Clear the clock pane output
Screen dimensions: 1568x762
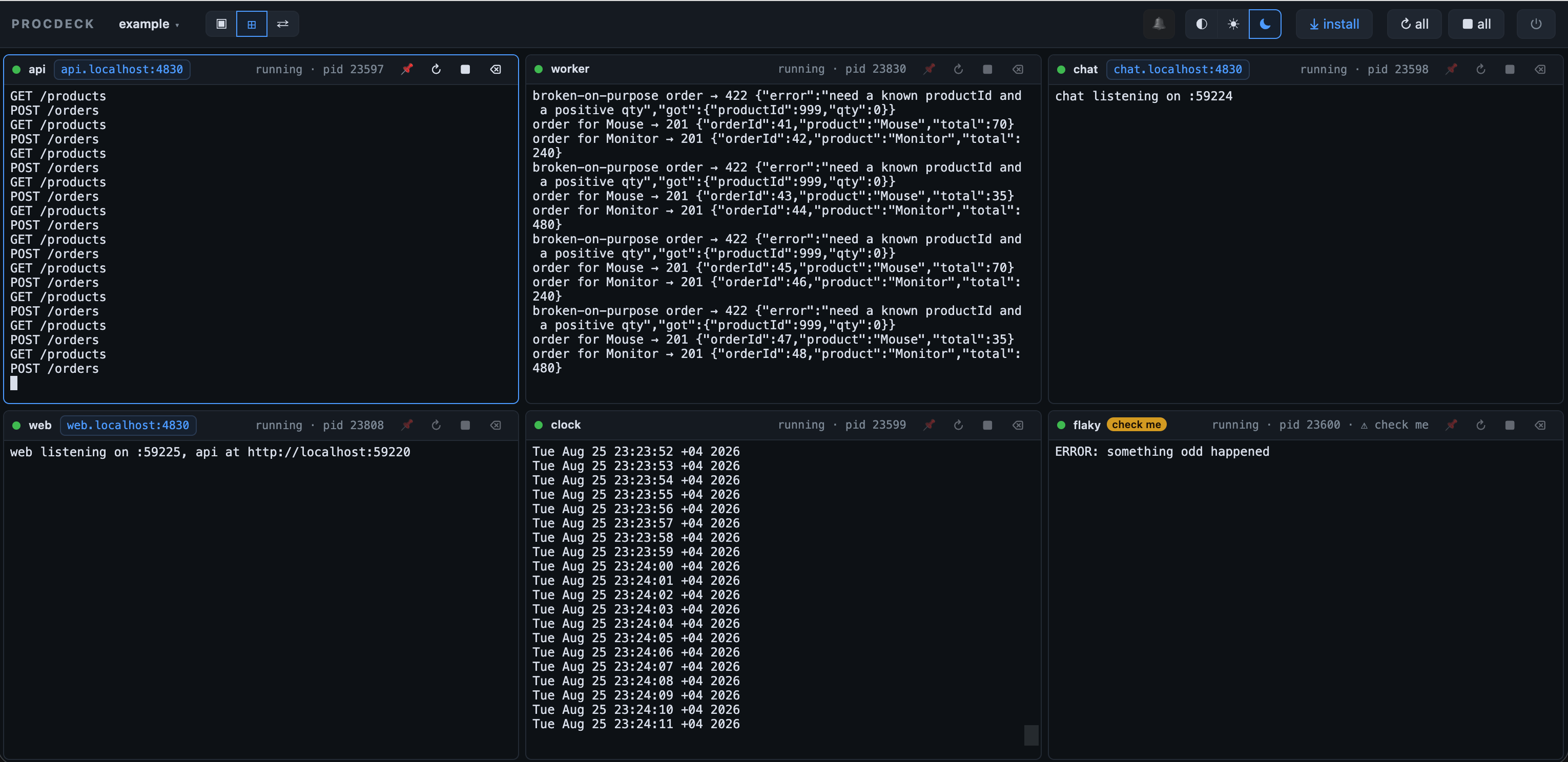[1018, 425]
